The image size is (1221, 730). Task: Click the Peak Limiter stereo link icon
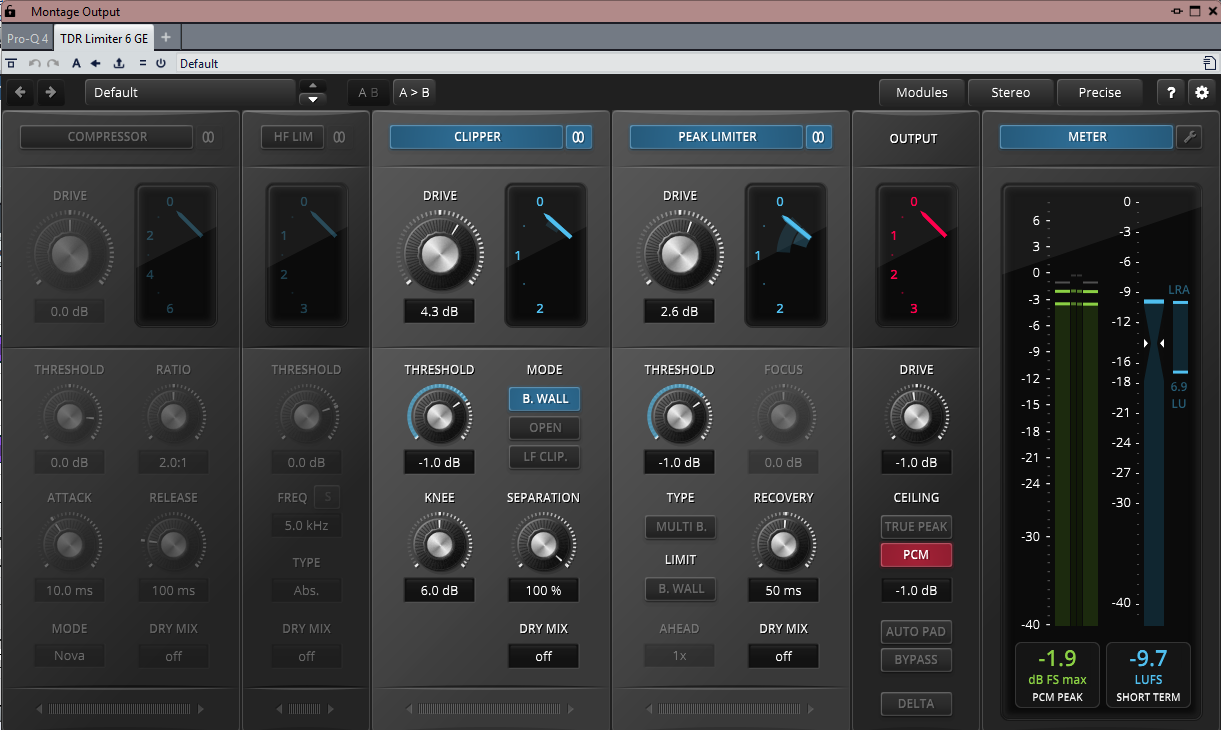tap(818, 137)
